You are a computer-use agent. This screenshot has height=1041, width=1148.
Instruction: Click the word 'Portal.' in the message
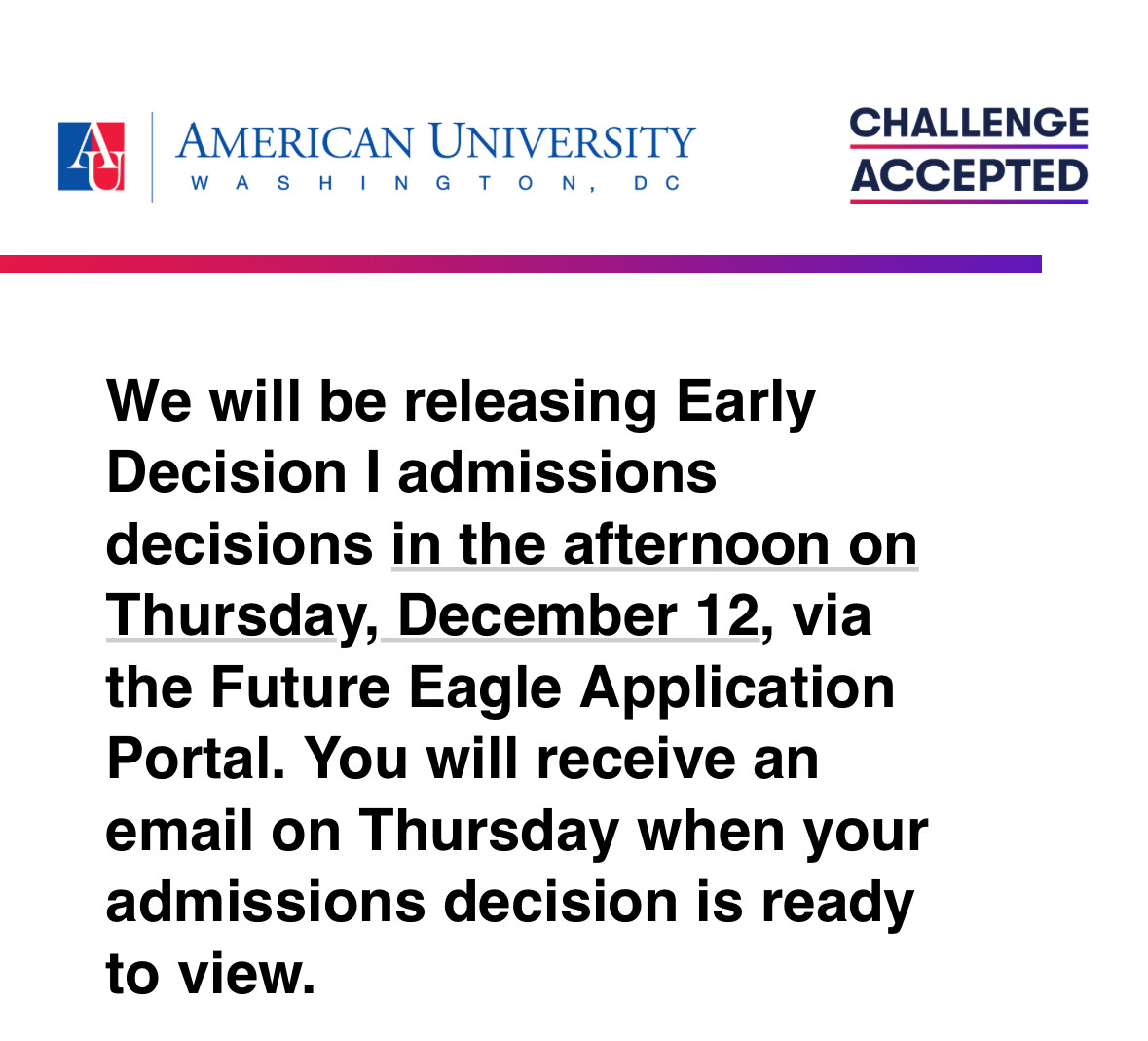[x=195, y=760]
